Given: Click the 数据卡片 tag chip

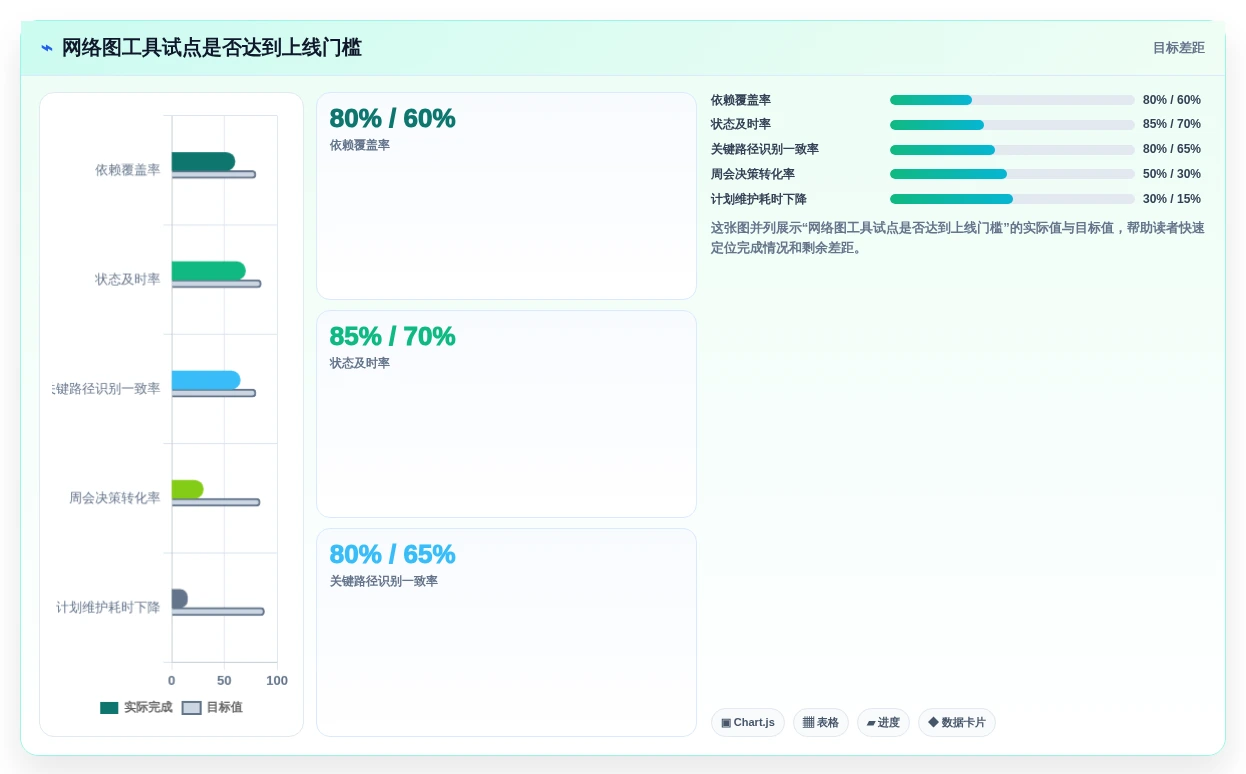Looking at the screenshot, I should [x=957, y=722].
